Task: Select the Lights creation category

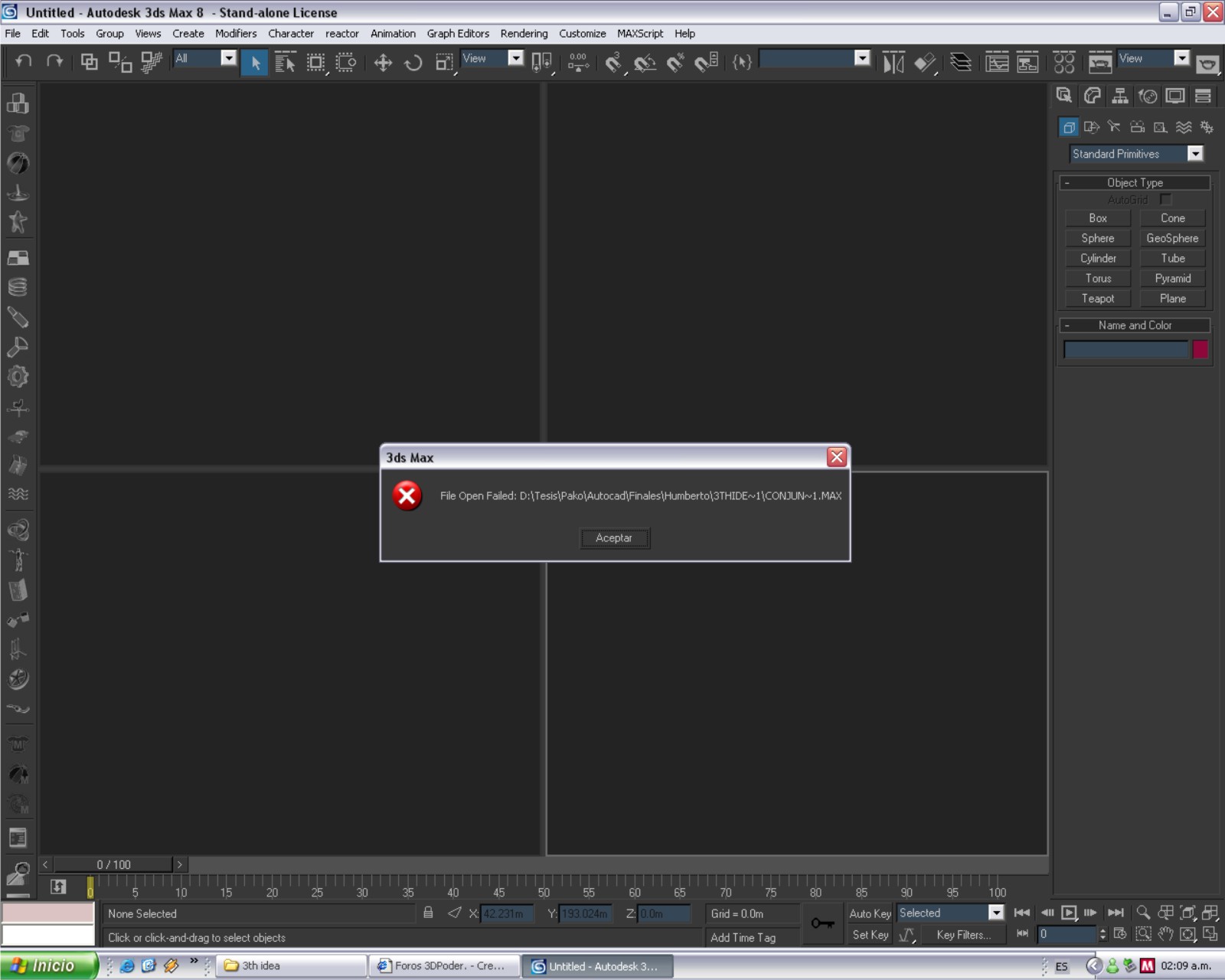Action: pos(1114,127)
